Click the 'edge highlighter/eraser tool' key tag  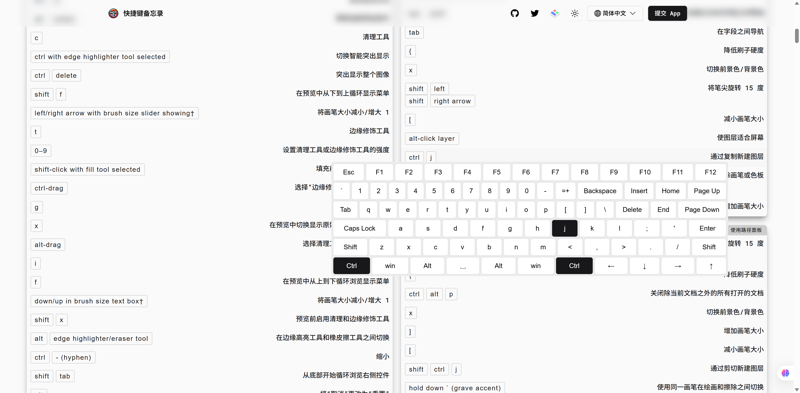pyautogui.click(x=101, y=338)
